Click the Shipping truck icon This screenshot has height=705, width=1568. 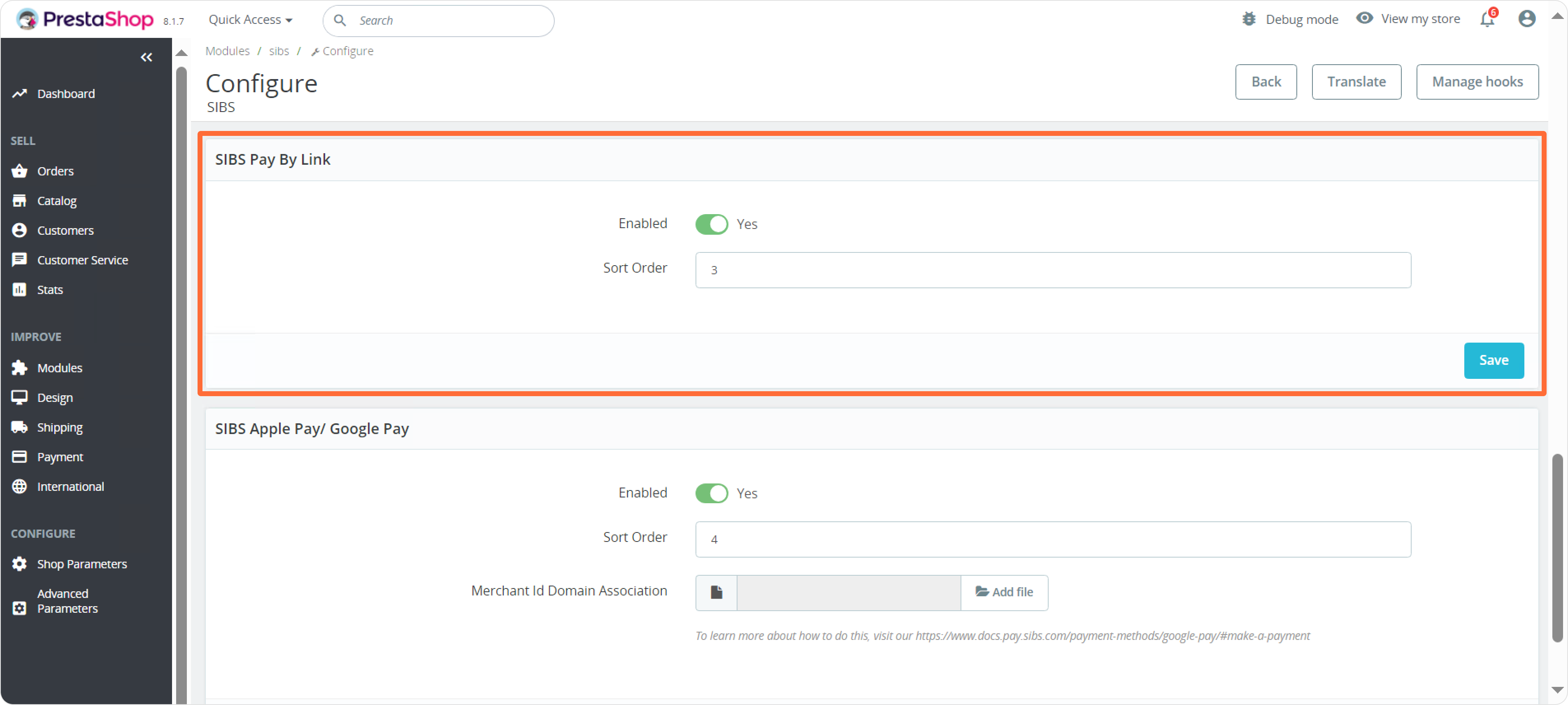19,427
